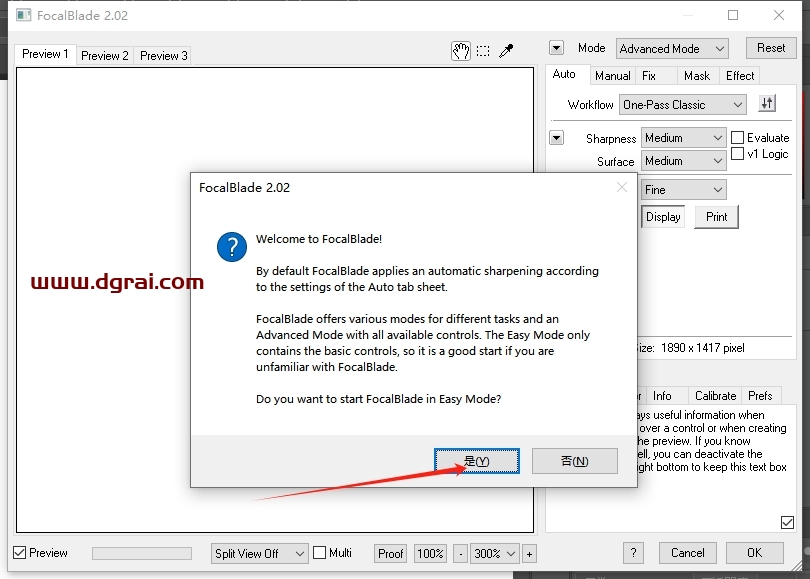Open the Effect tab
810x579 pixels.
(x=740, y=76)
